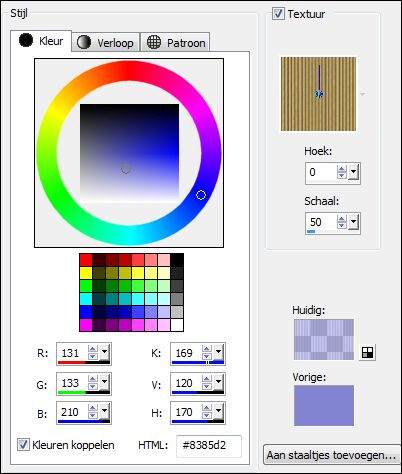Viewport: 402px width, 474px height.
Task: Click the gradient sphere icon on Verloop tab
Action: click(x=84, y=42)
